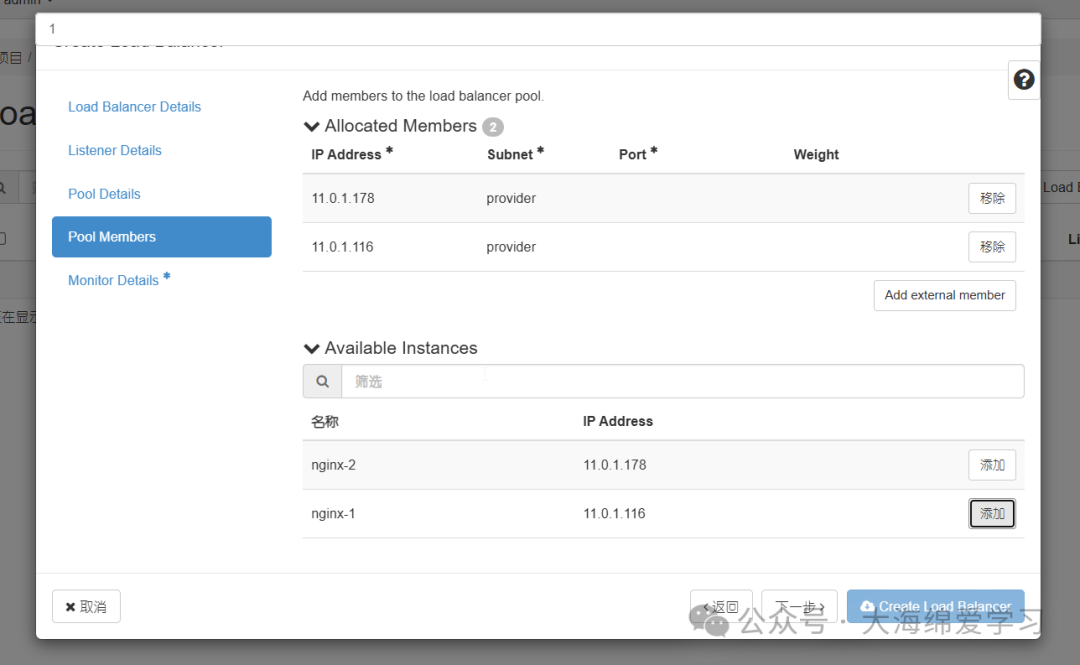This screenshot has height=665, width=1080.
Task: Focus the instance filter input field
Action: coord(682,381)
